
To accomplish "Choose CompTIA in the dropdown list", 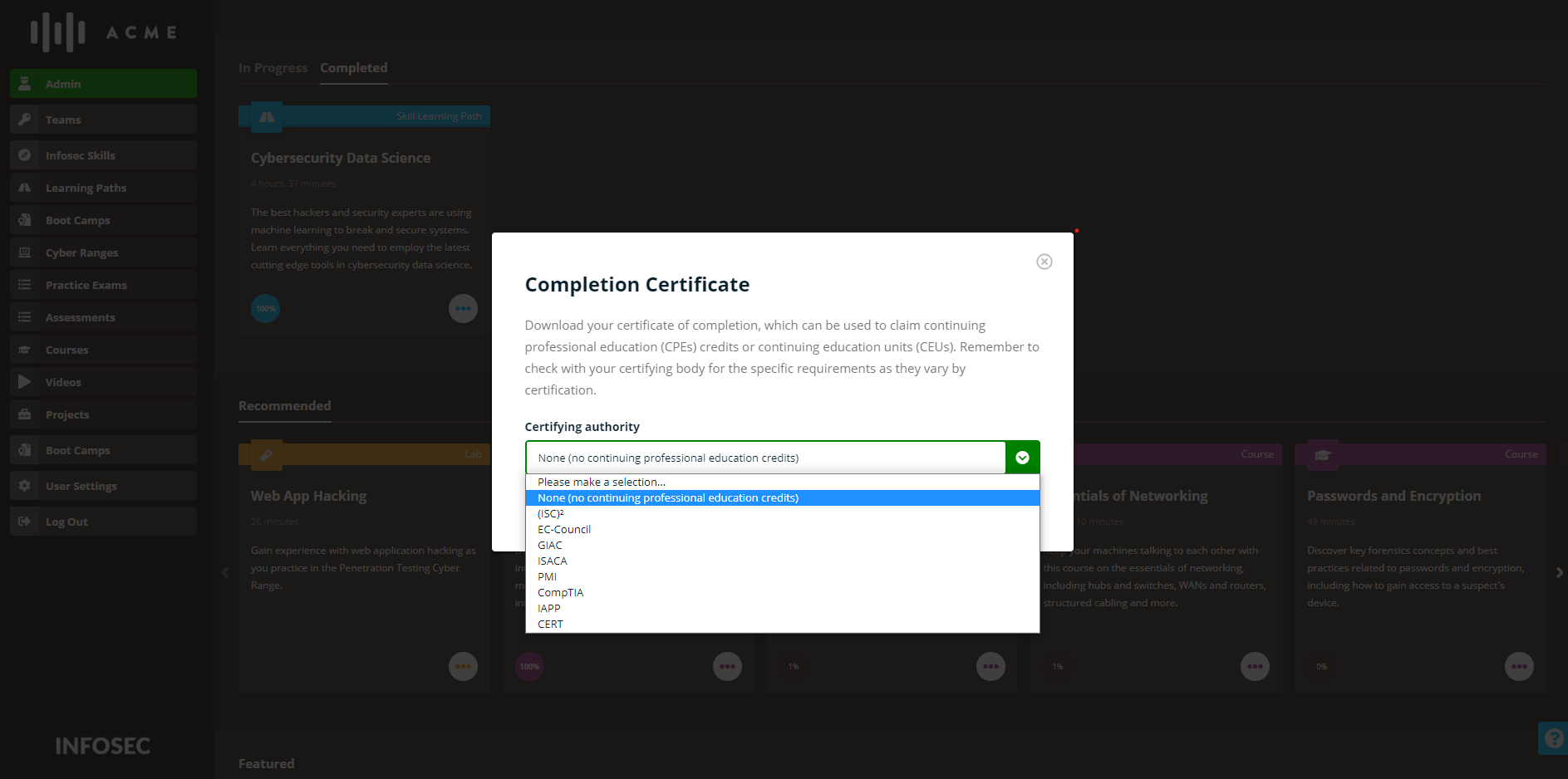I will pyautogui.click(x=560, y=592).
